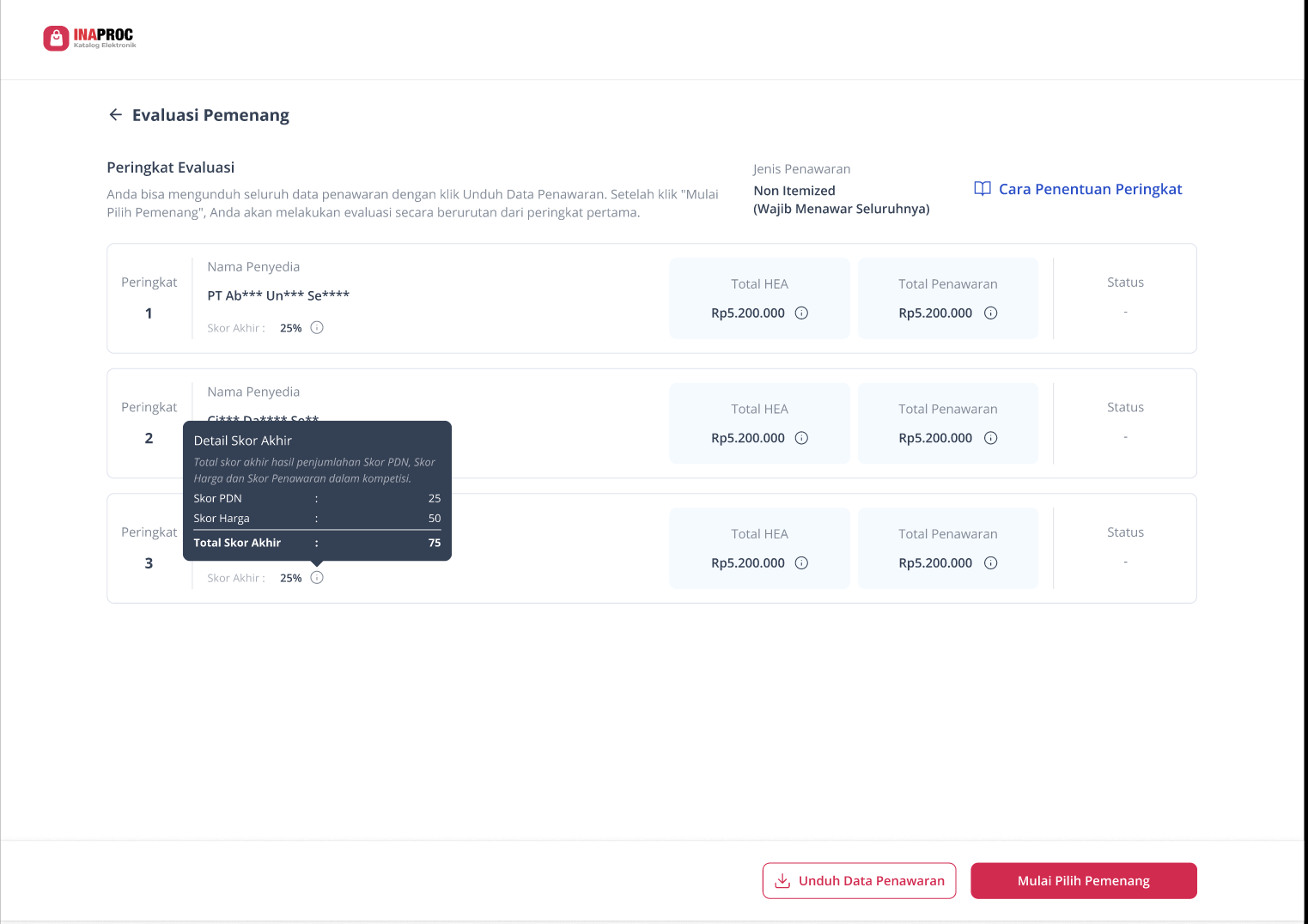
Task: Open Total HEA info icon for rank 2
Action: (801, 438)
